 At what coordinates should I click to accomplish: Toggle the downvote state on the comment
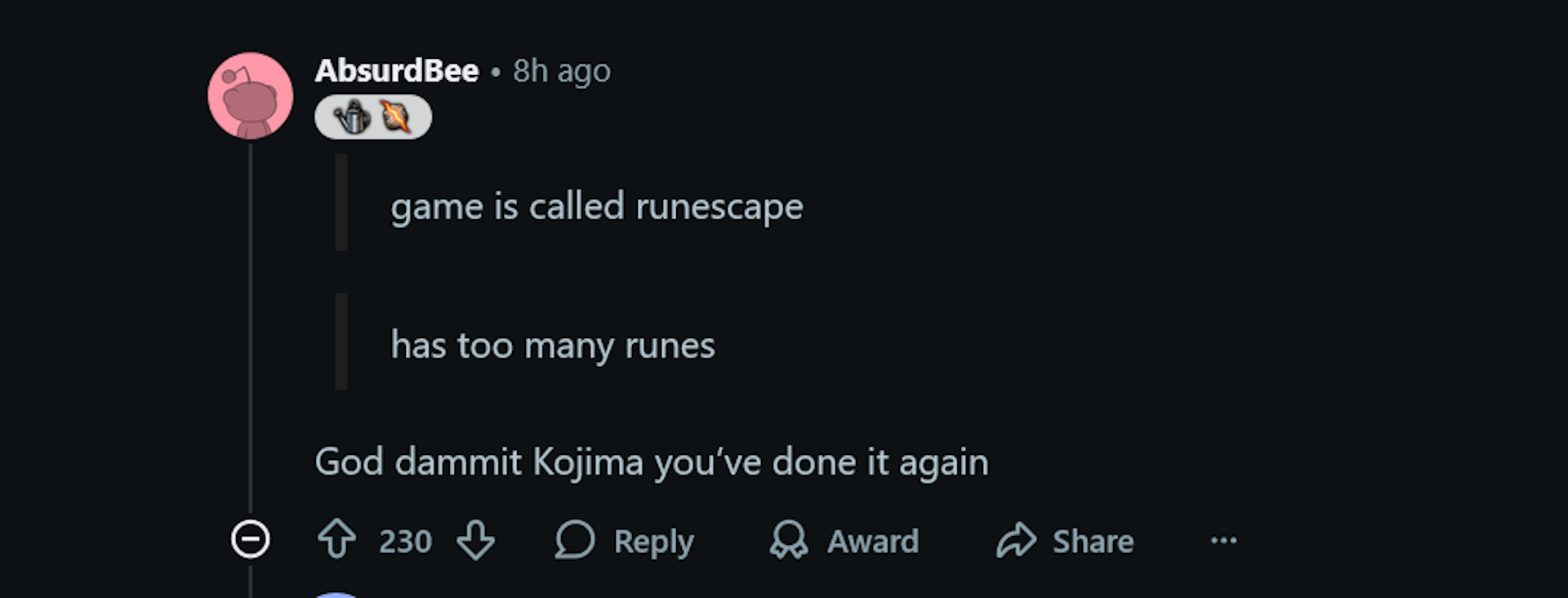tap(474, 540)
